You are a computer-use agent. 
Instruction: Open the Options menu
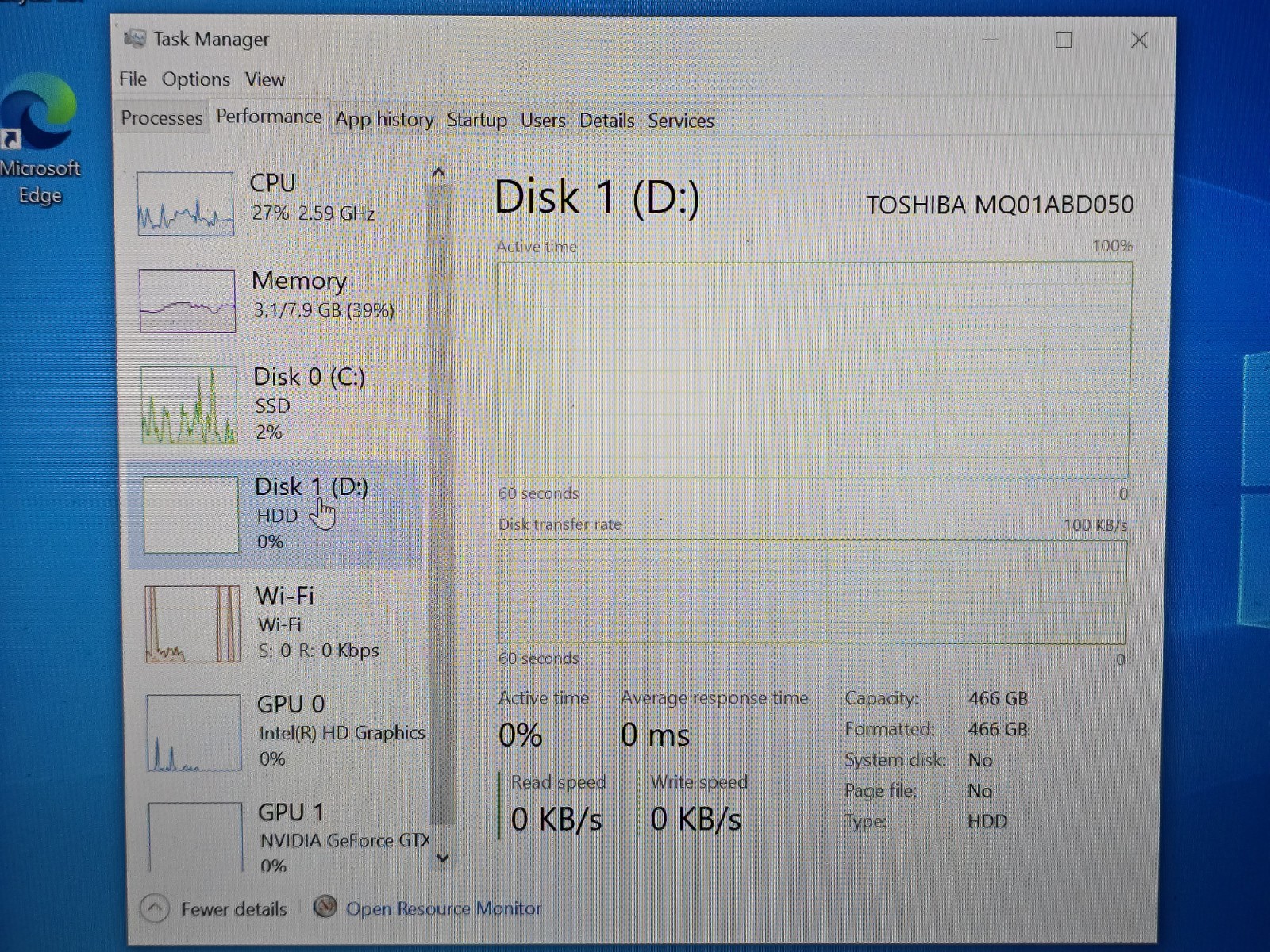click(x=196, y=79)
